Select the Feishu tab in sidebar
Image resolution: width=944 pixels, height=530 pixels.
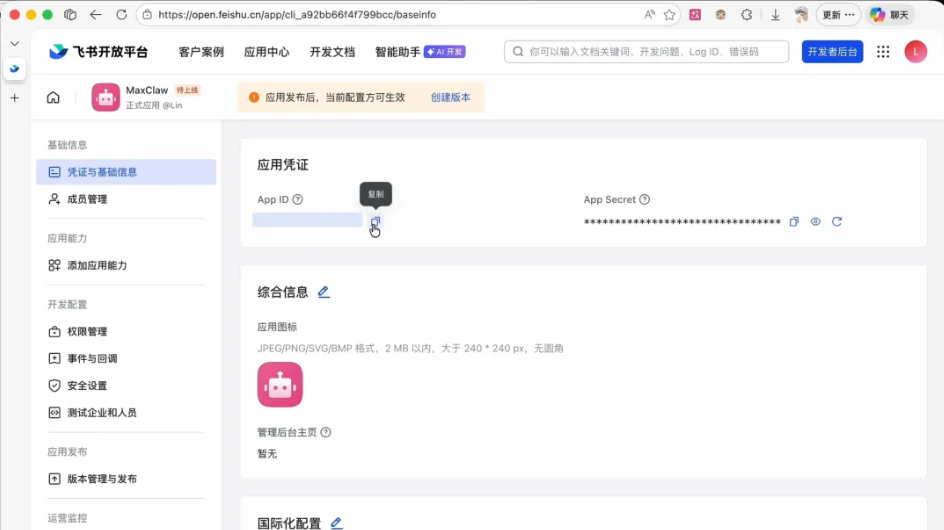[x=14, y=69]
